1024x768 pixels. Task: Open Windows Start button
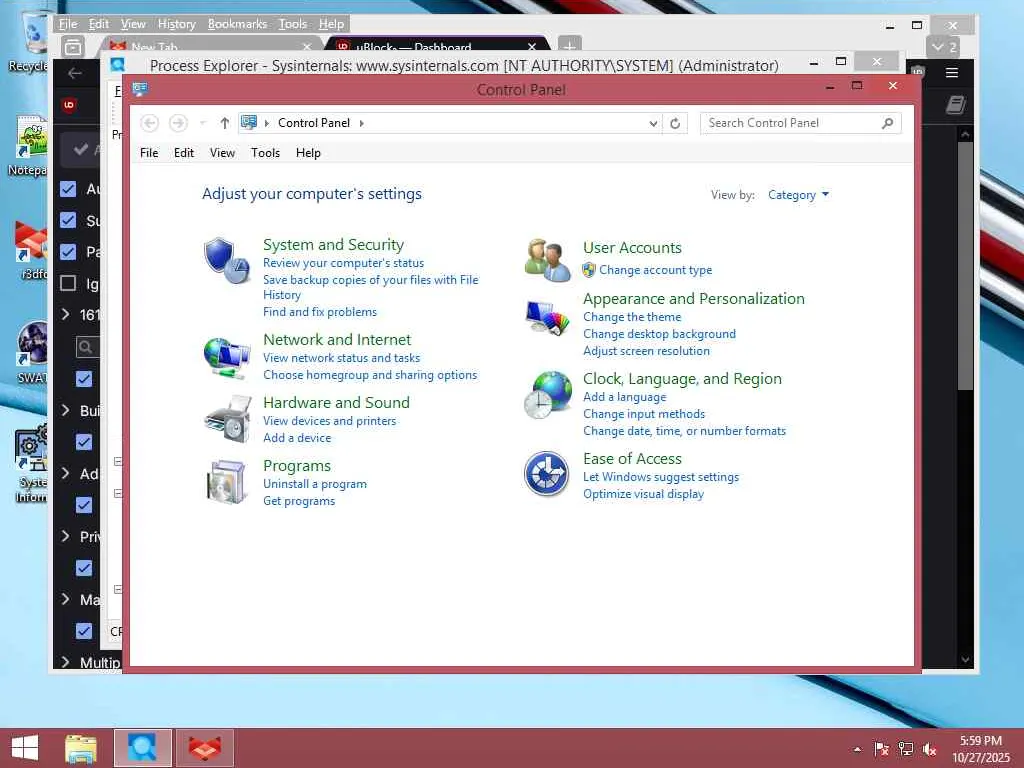point(25,748)
